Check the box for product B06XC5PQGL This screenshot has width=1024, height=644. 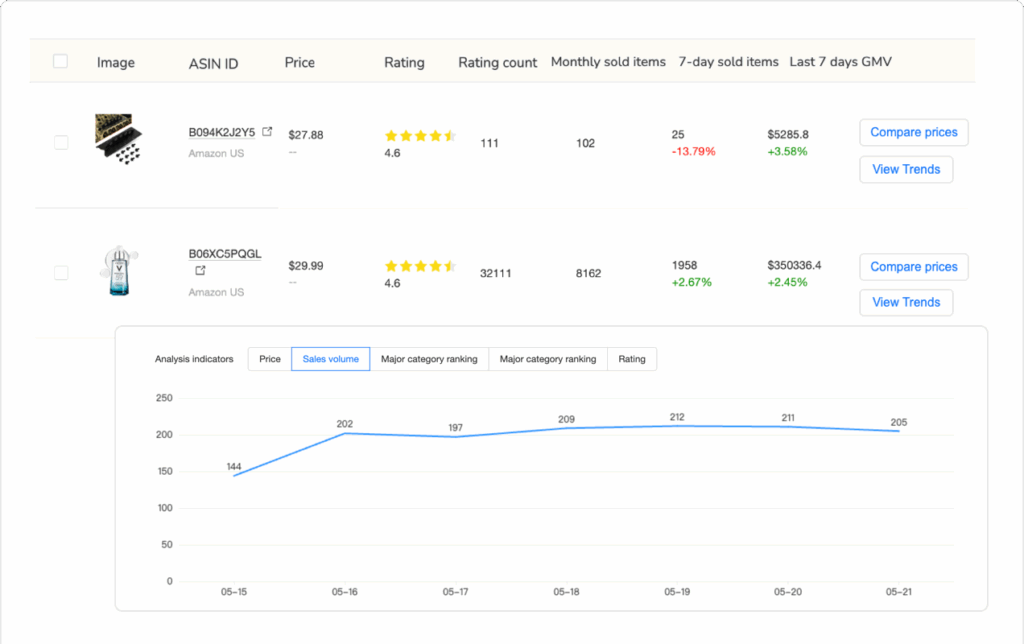click(61, 273)
